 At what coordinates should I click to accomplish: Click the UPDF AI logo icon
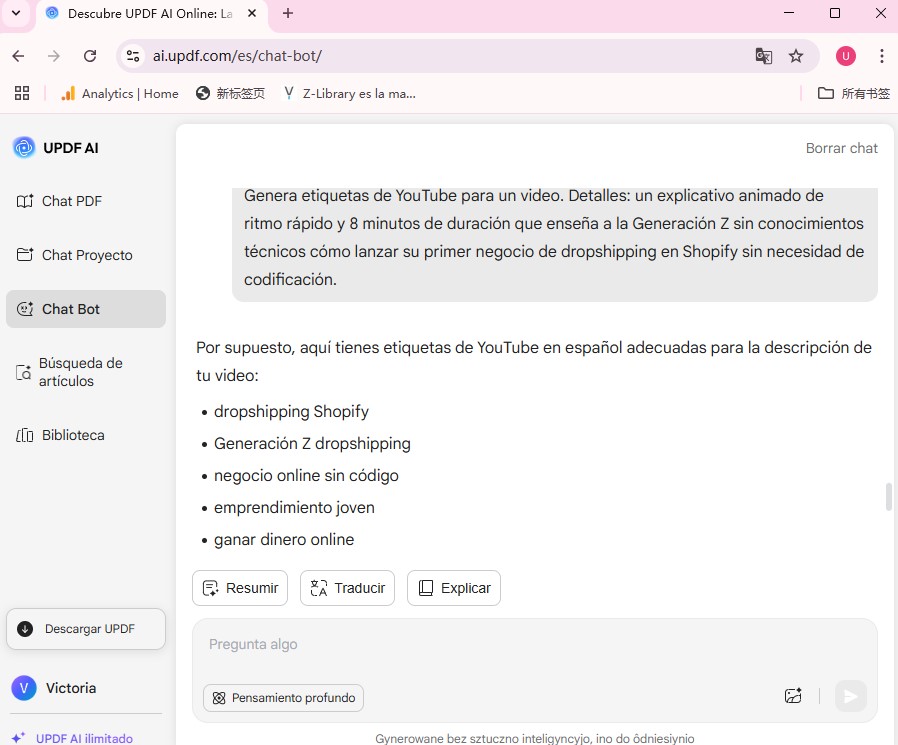point(24,148)
